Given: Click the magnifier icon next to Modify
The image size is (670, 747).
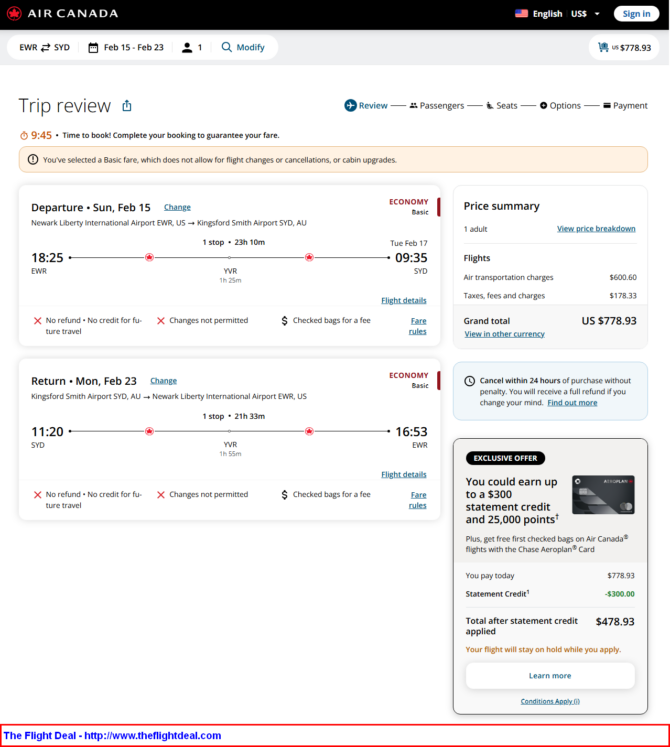Looking at the screenshot, I should tap(227, 47).
